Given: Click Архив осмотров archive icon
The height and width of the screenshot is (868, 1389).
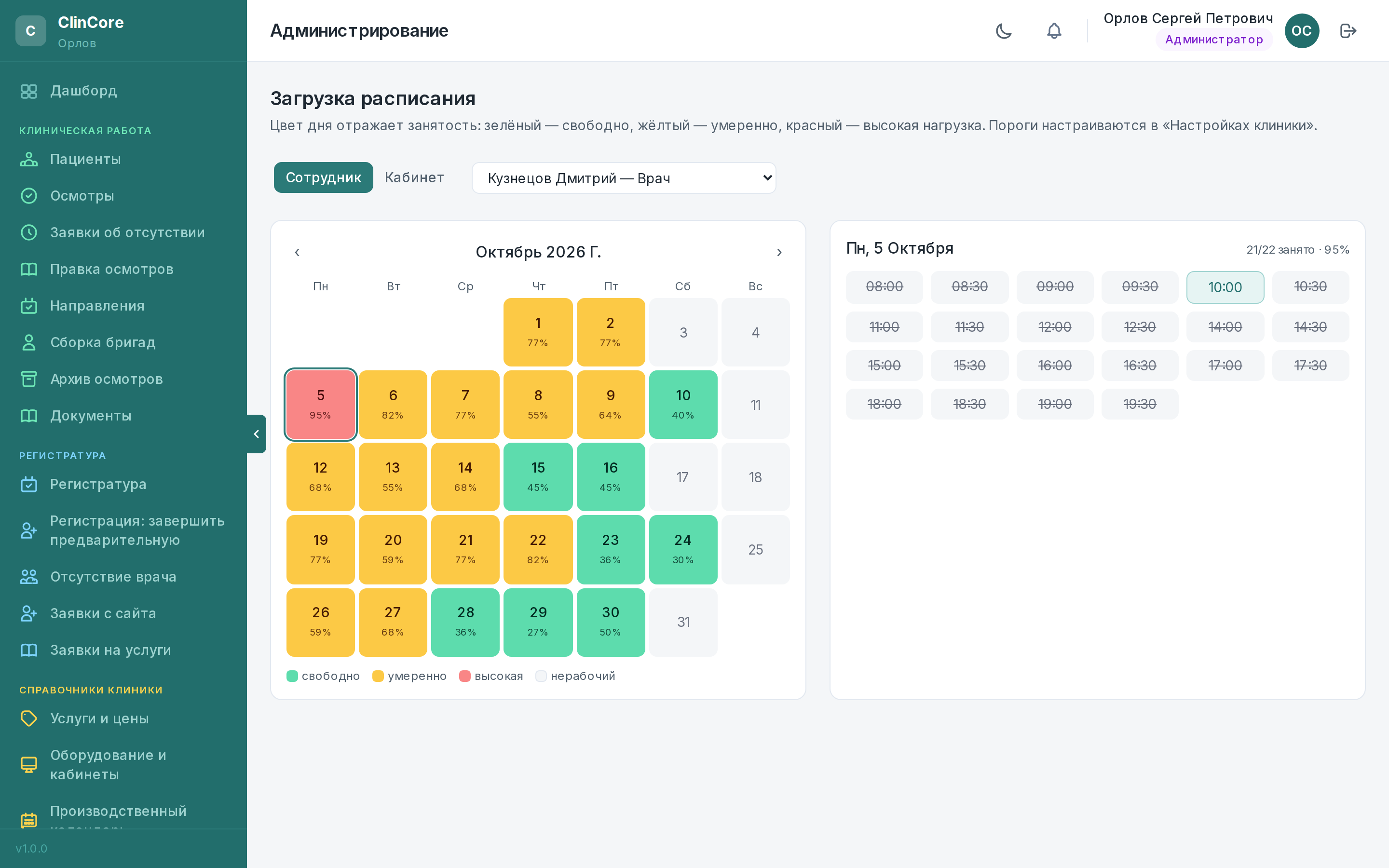Looking at the screenshot, I should [29, 379].
